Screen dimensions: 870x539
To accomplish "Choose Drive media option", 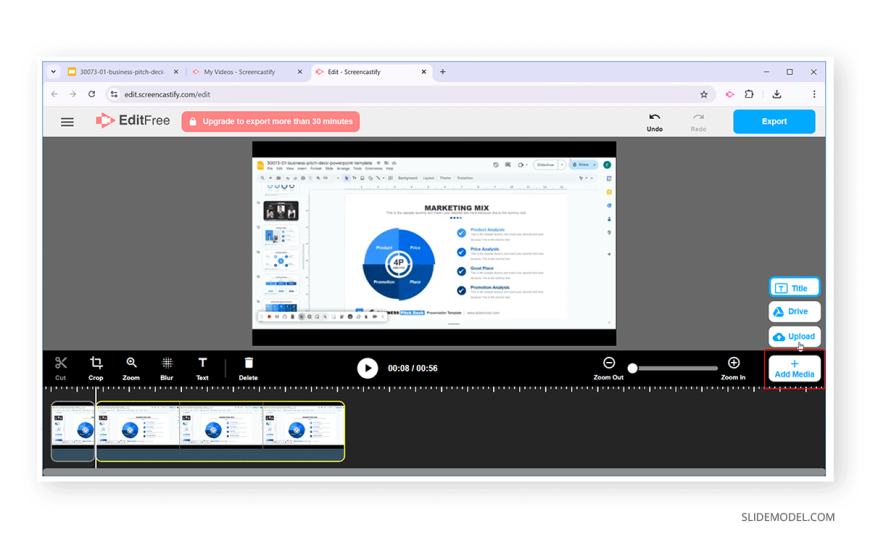I will pos(794,311).
